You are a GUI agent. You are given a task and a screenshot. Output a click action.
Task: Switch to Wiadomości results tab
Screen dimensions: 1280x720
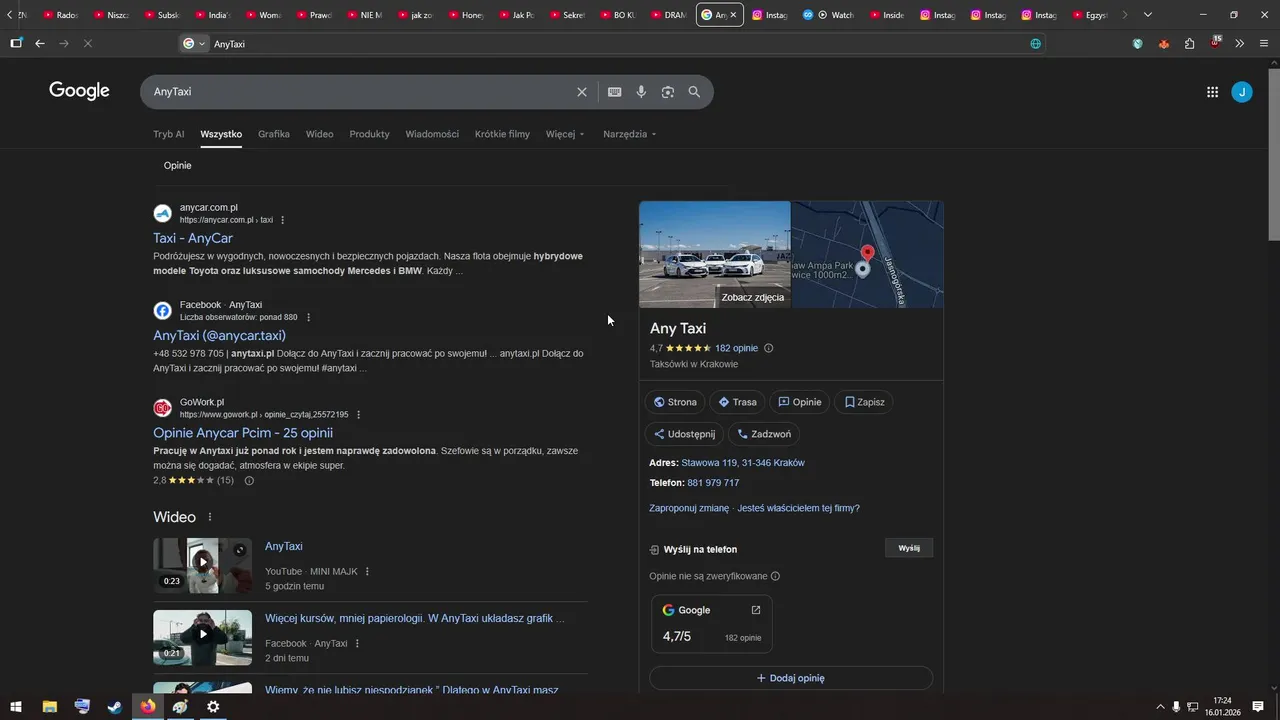432,134
